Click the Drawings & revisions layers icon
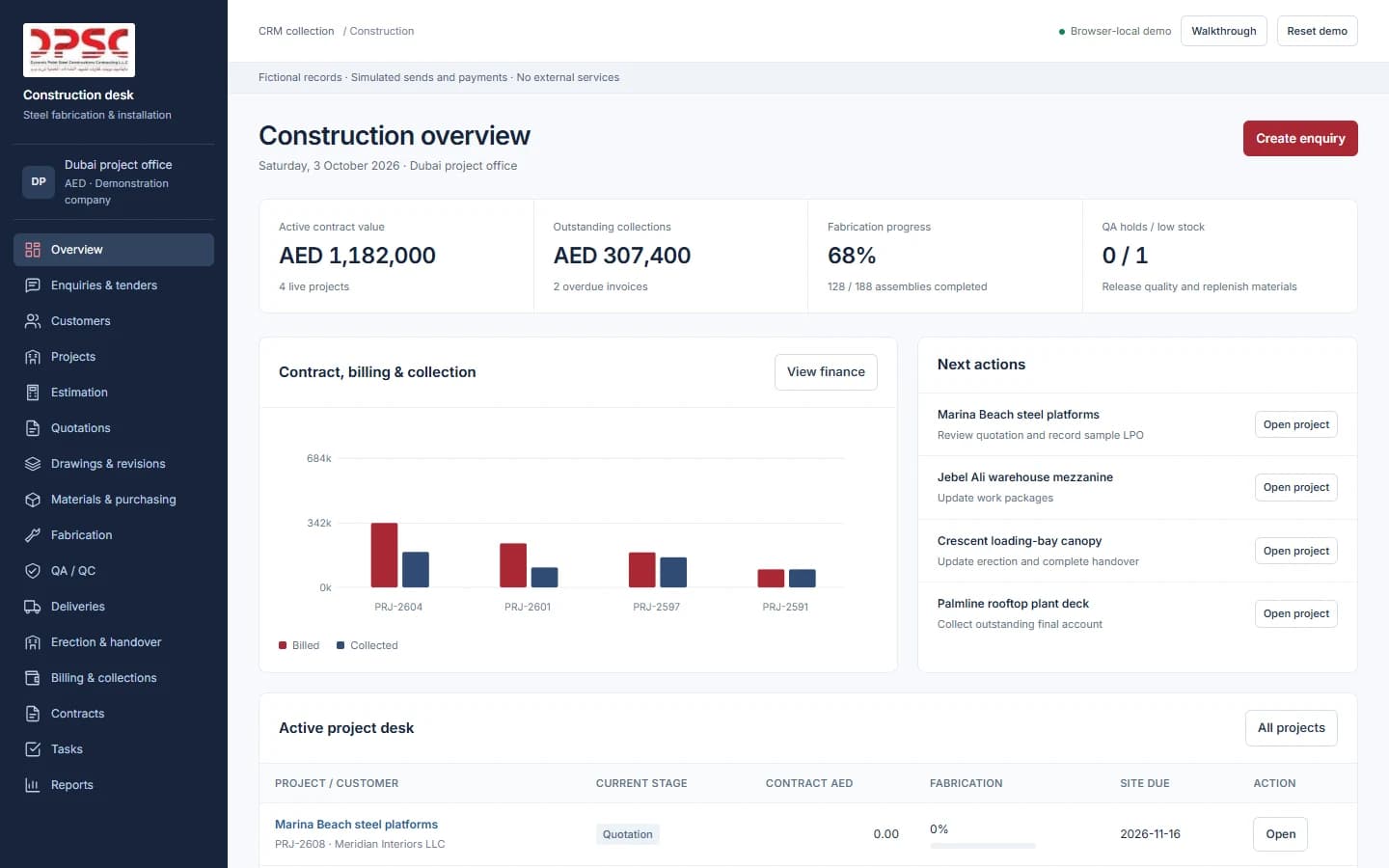 coord(33,464)
